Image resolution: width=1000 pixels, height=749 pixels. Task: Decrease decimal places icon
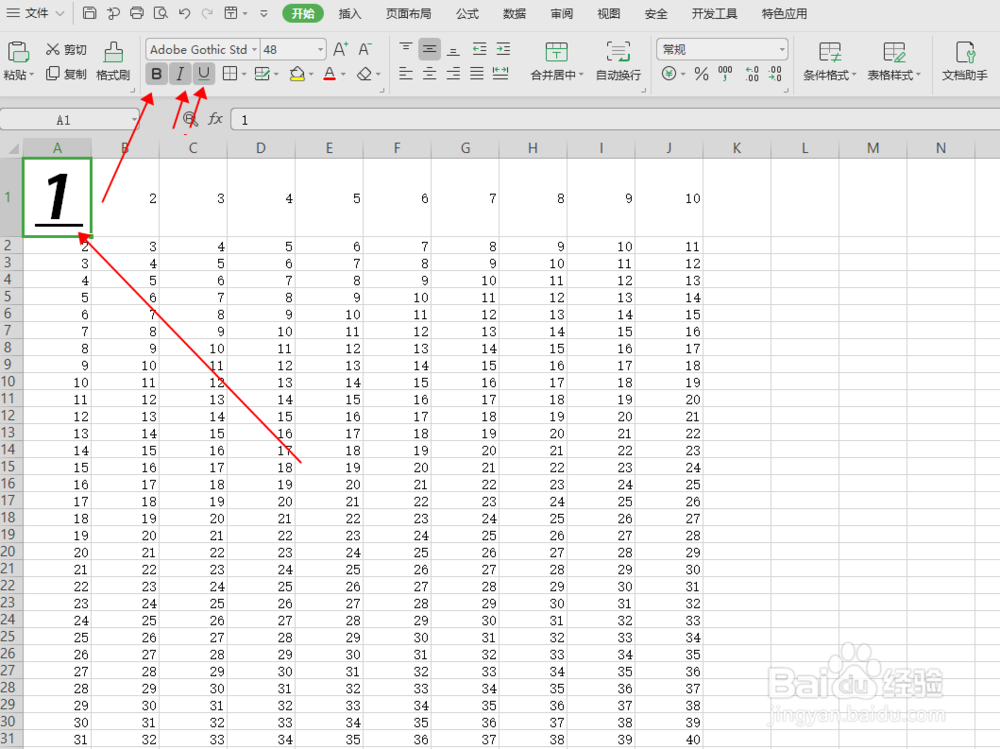click(x=775, y=74)
